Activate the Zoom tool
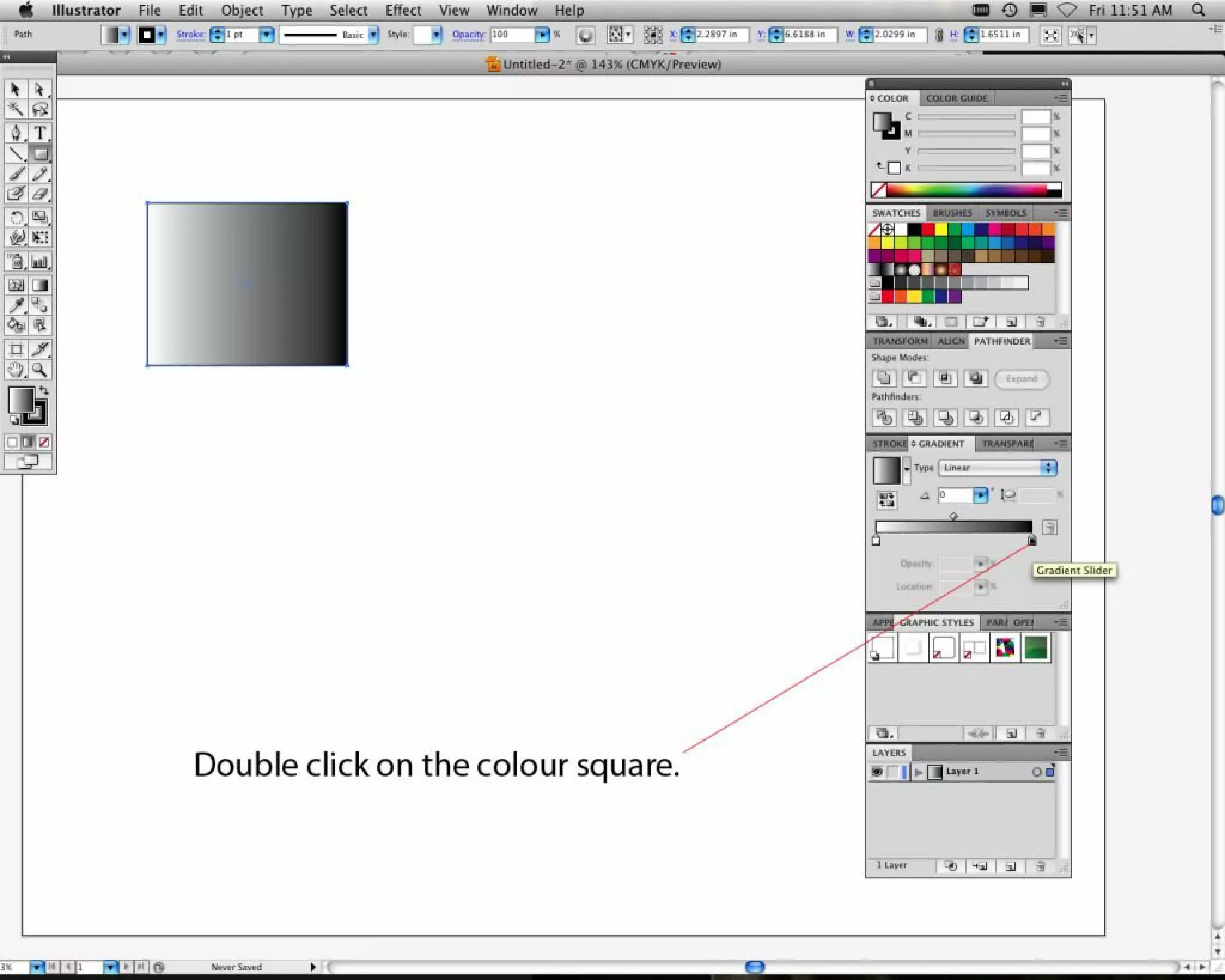 pos(40,370)
